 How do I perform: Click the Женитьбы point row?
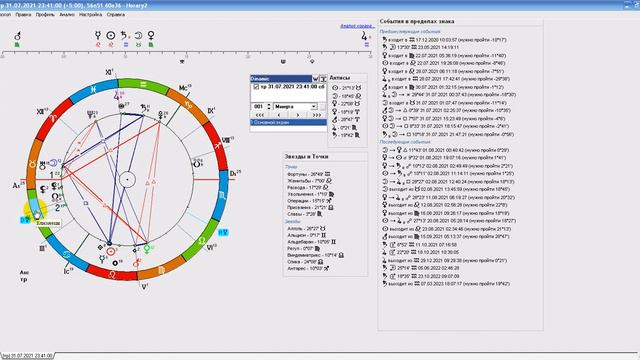[309, 181]
